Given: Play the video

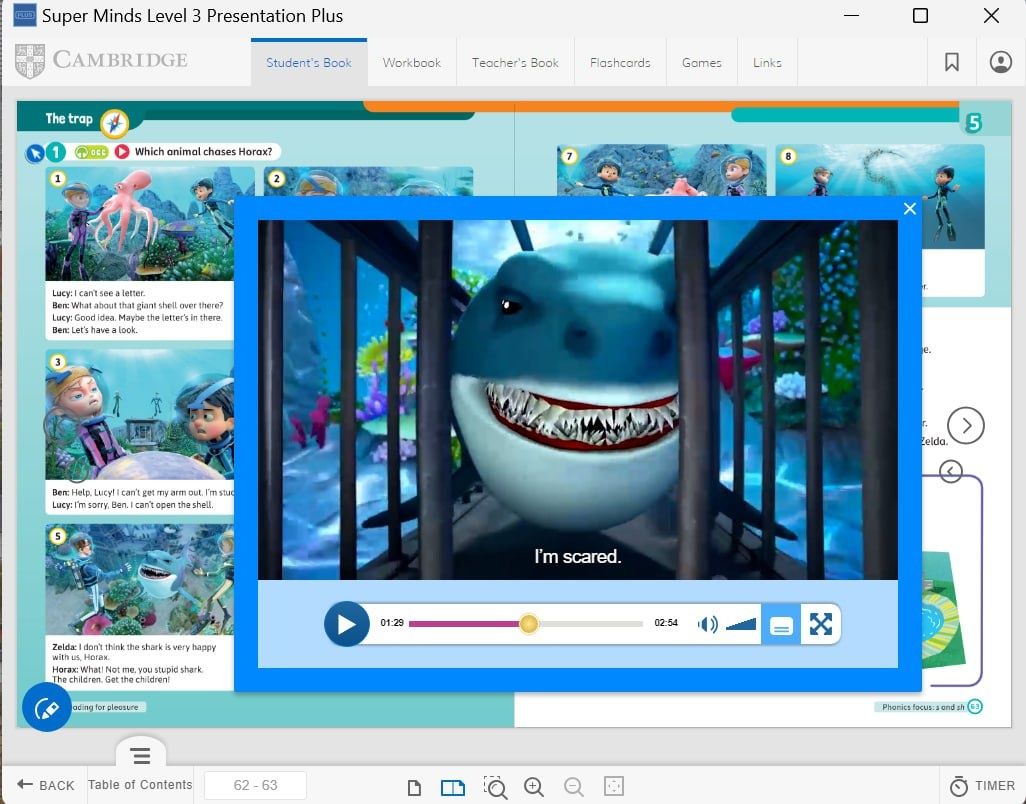Looking at the screenshot, I should click(x=347, y=624).
